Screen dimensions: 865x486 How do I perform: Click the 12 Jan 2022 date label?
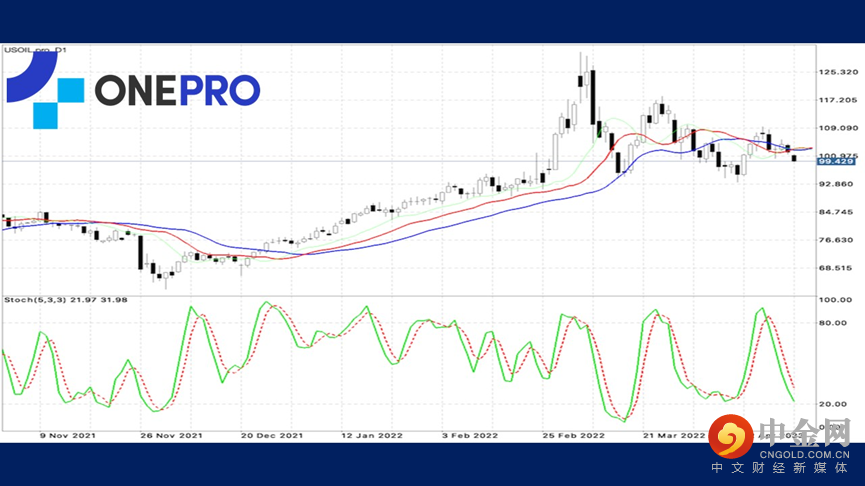[372, 436]
